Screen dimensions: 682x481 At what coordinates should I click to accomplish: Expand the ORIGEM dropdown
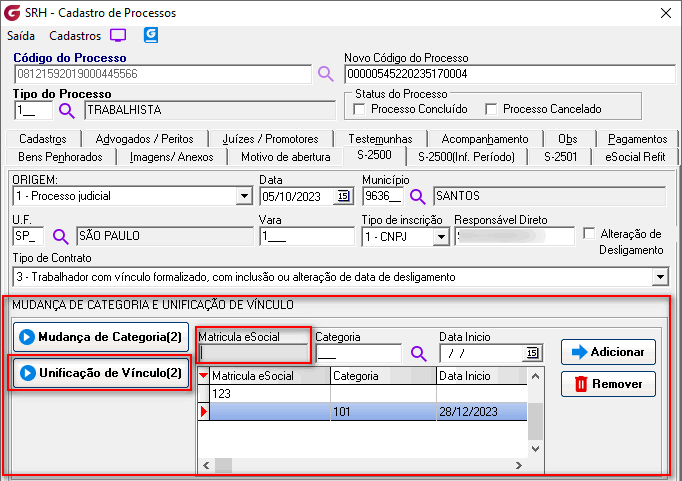pyautogui.click(x=244, y=196)
